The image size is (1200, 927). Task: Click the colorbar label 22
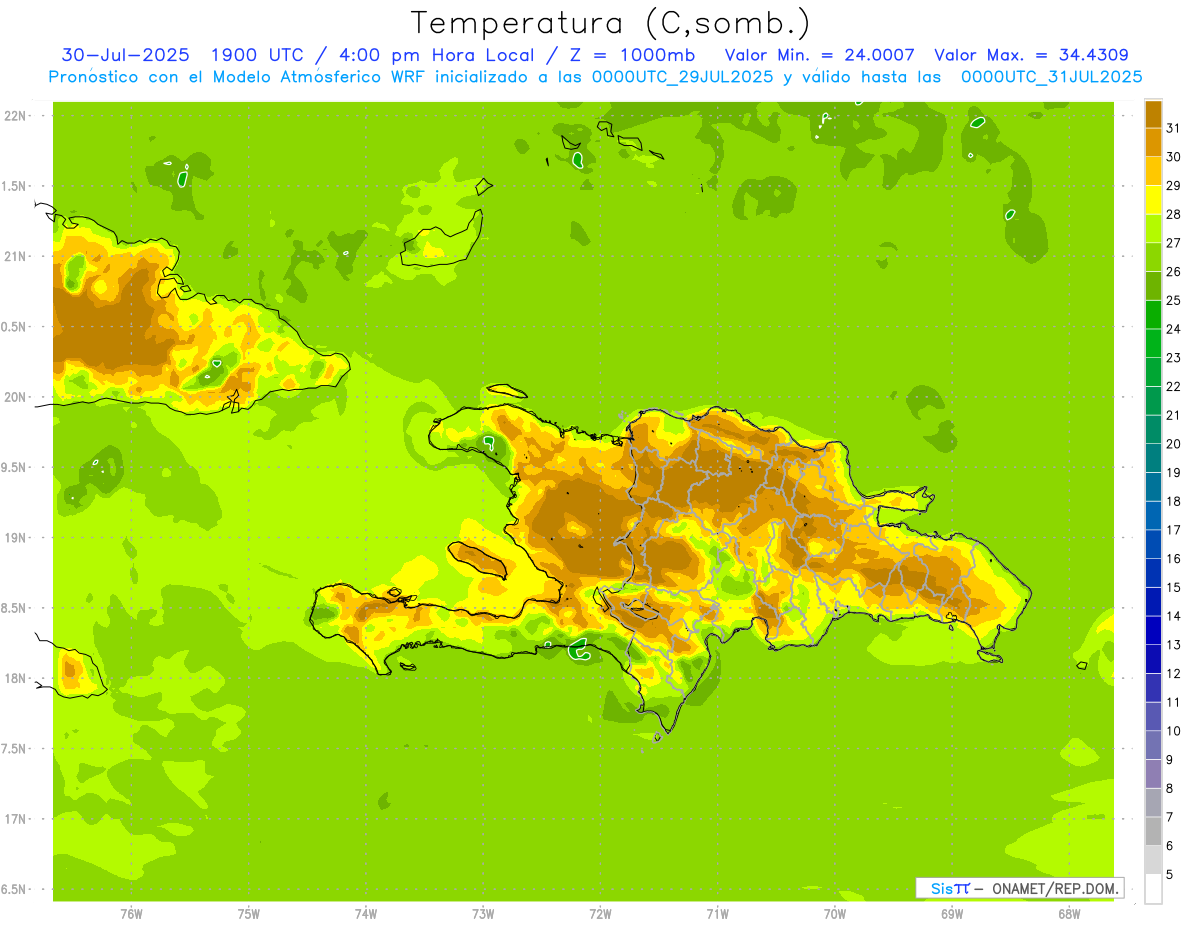tap(1174, 386)
